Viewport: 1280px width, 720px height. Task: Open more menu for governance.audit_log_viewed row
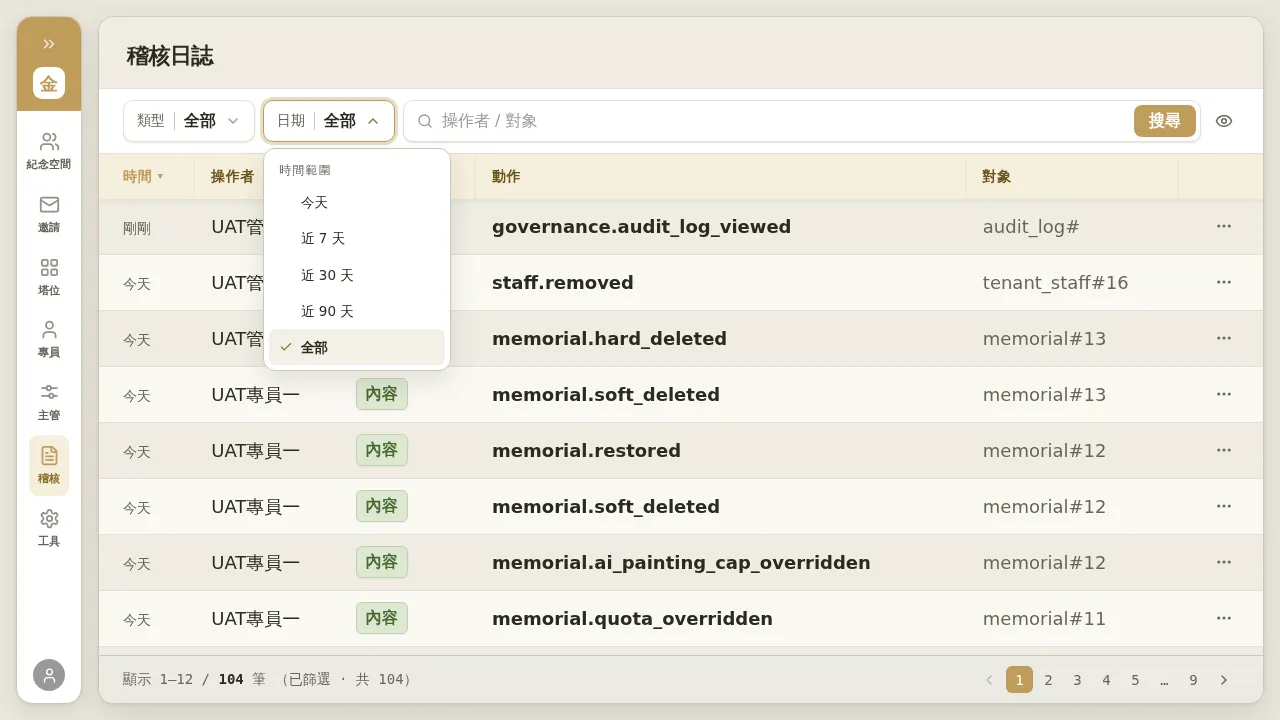pos(1224,226)
